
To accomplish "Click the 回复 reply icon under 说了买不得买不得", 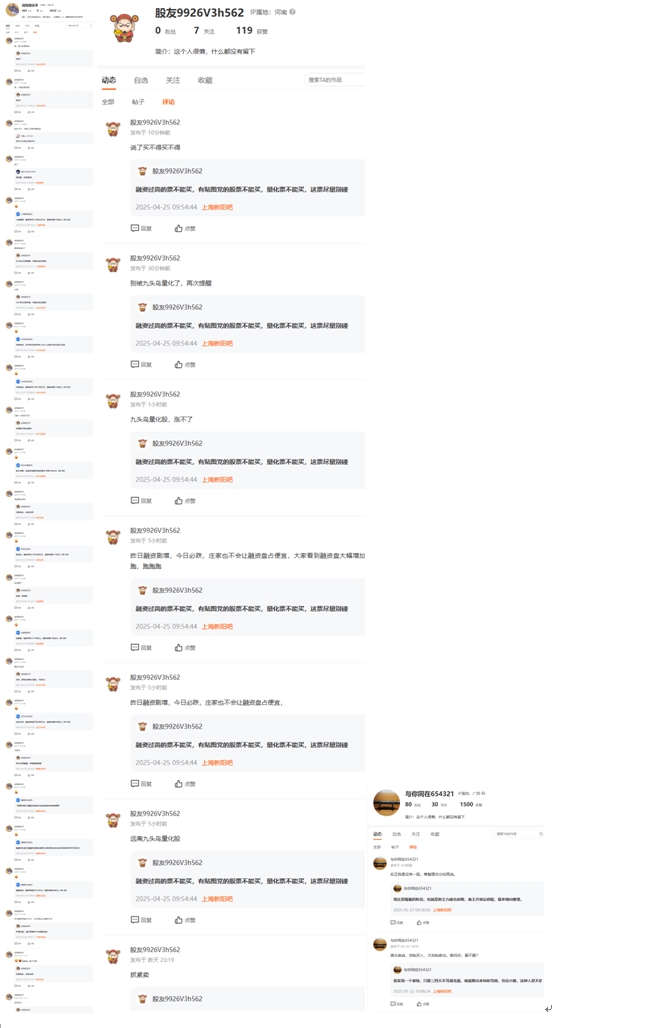I will (135, 228).
